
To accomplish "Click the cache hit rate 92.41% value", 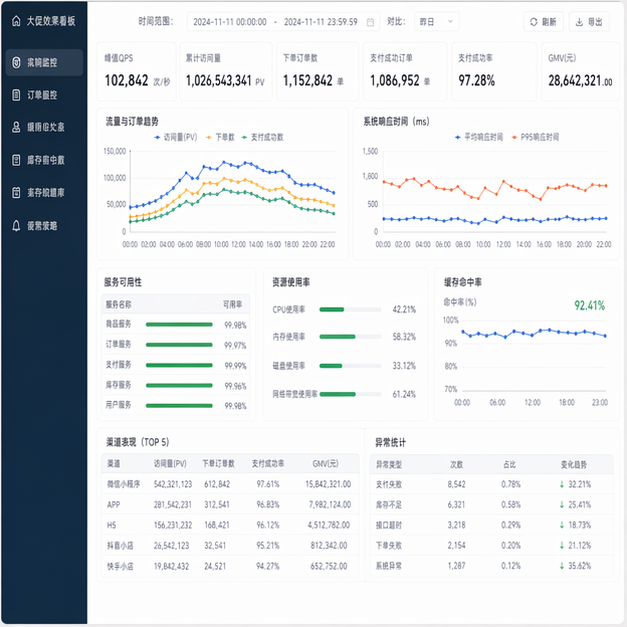I will click(x=589, y=306).
